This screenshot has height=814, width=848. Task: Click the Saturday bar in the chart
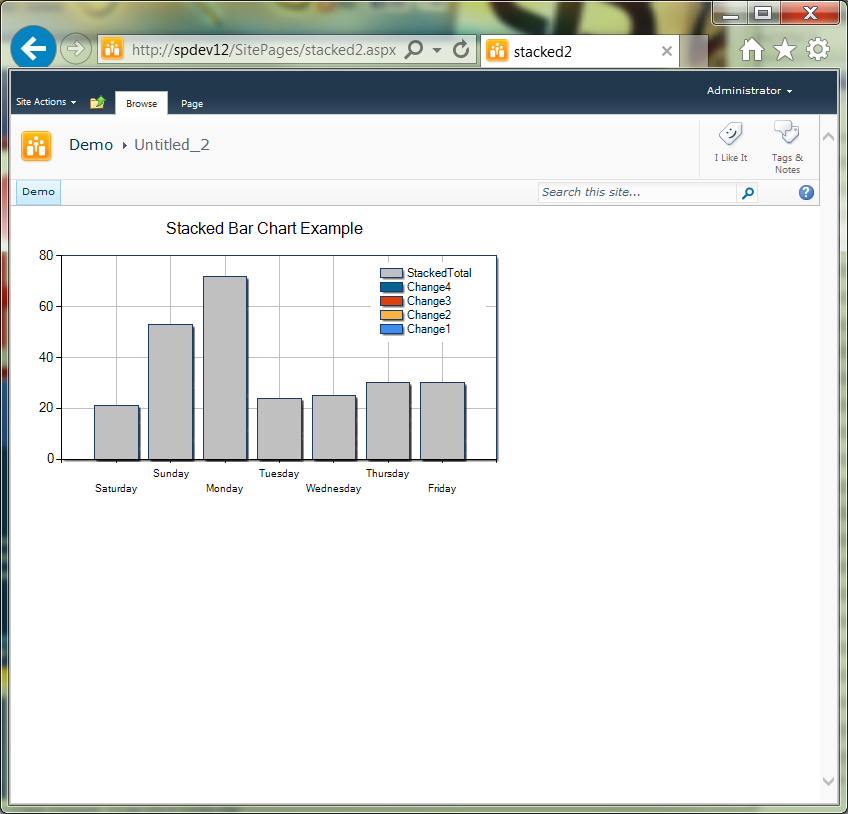coord(116,433)
